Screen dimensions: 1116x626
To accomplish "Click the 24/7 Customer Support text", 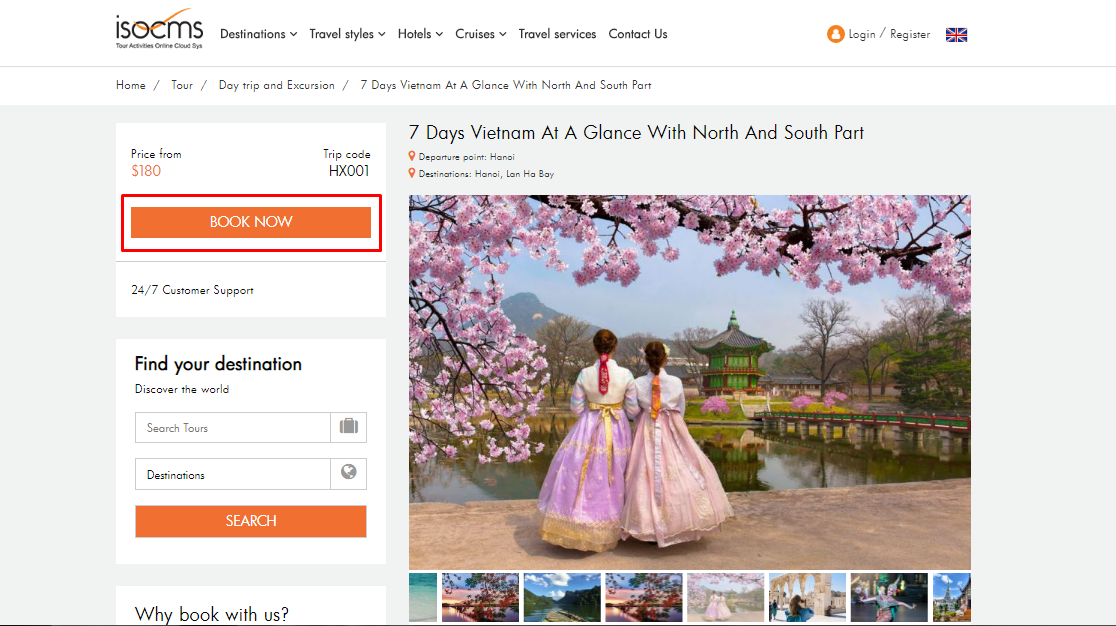I will click(192, 290).
